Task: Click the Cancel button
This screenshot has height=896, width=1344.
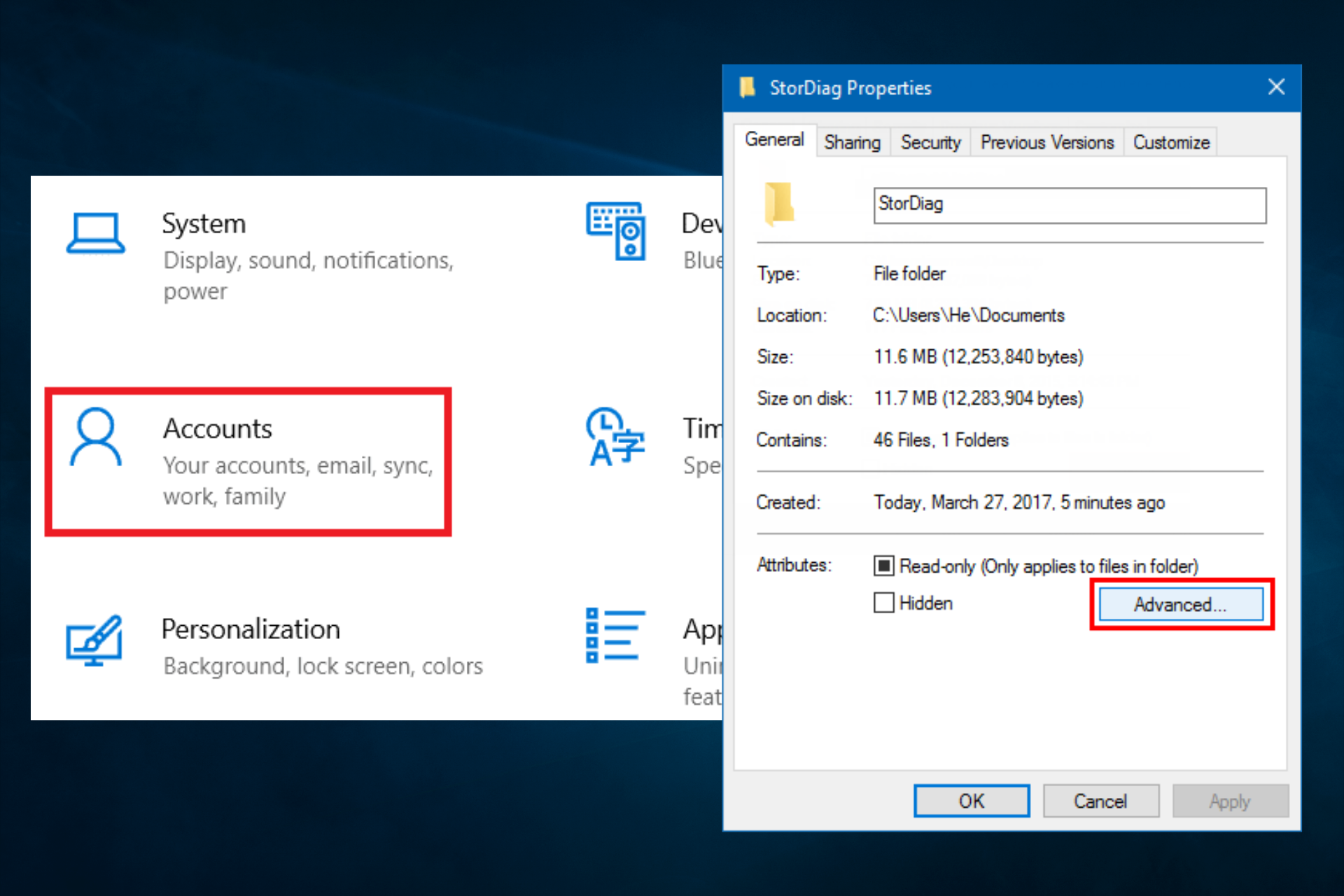Action: 1100,801
